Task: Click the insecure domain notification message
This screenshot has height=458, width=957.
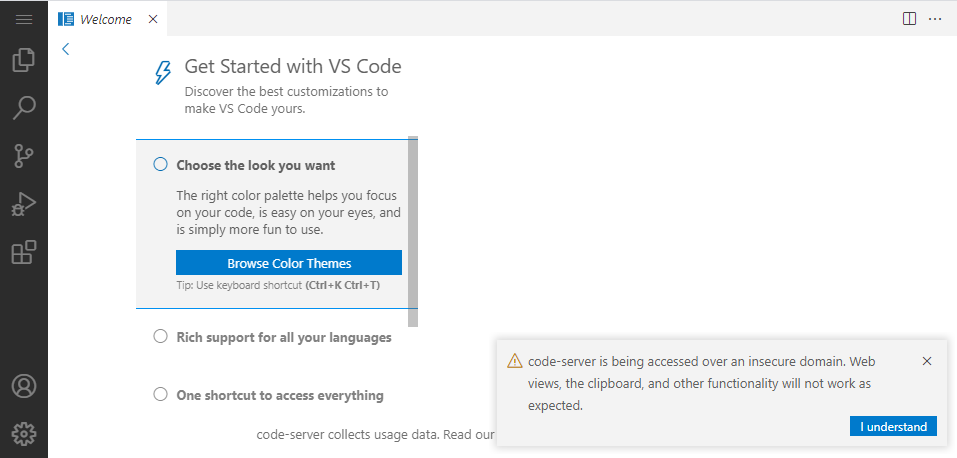Action: tap(702, 383)
